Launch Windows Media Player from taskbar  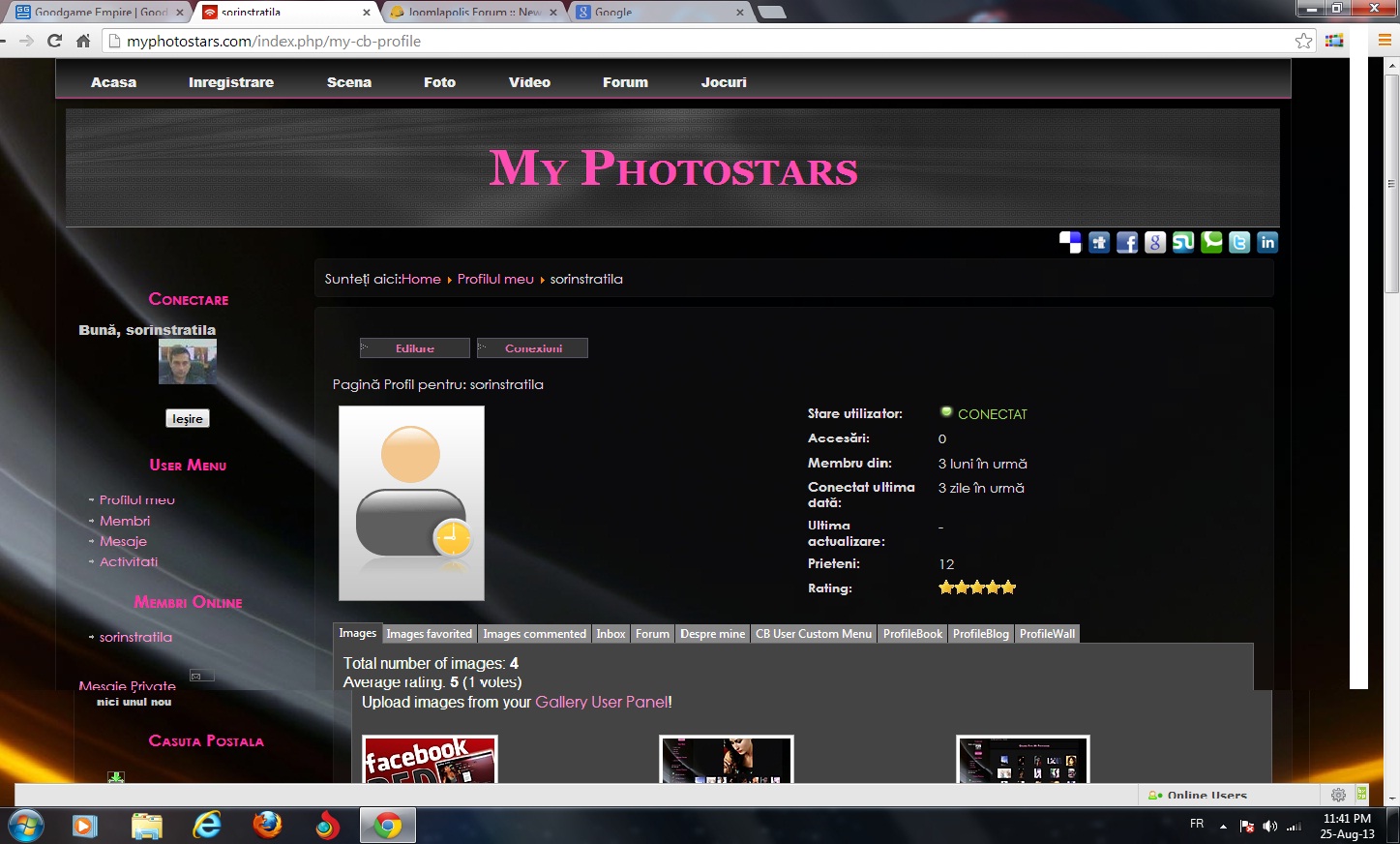85,826
